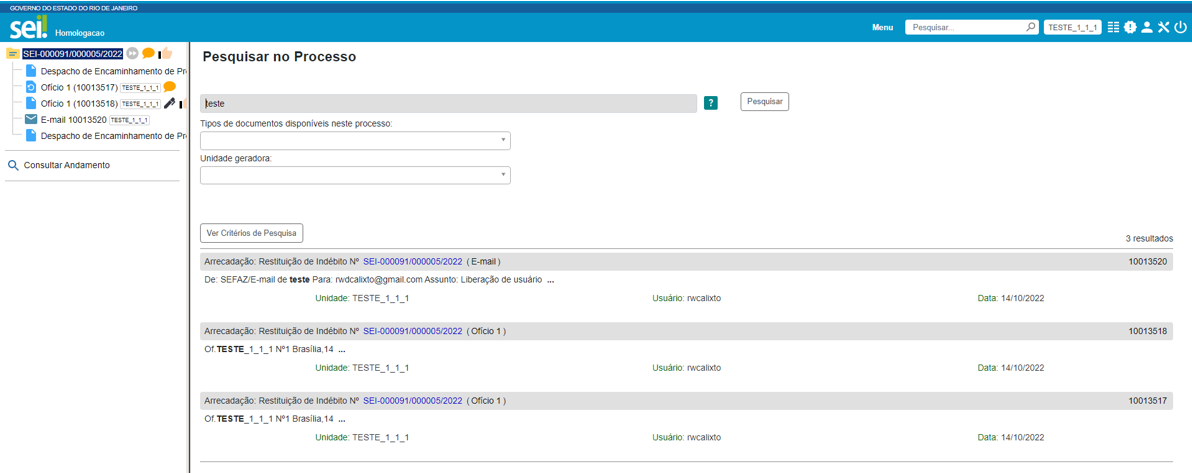Viewport: 1192px width, 473px height.
Task: Open the Tipos de documentos dropdown
Action: pyautogui.click(x=355, y=141)
